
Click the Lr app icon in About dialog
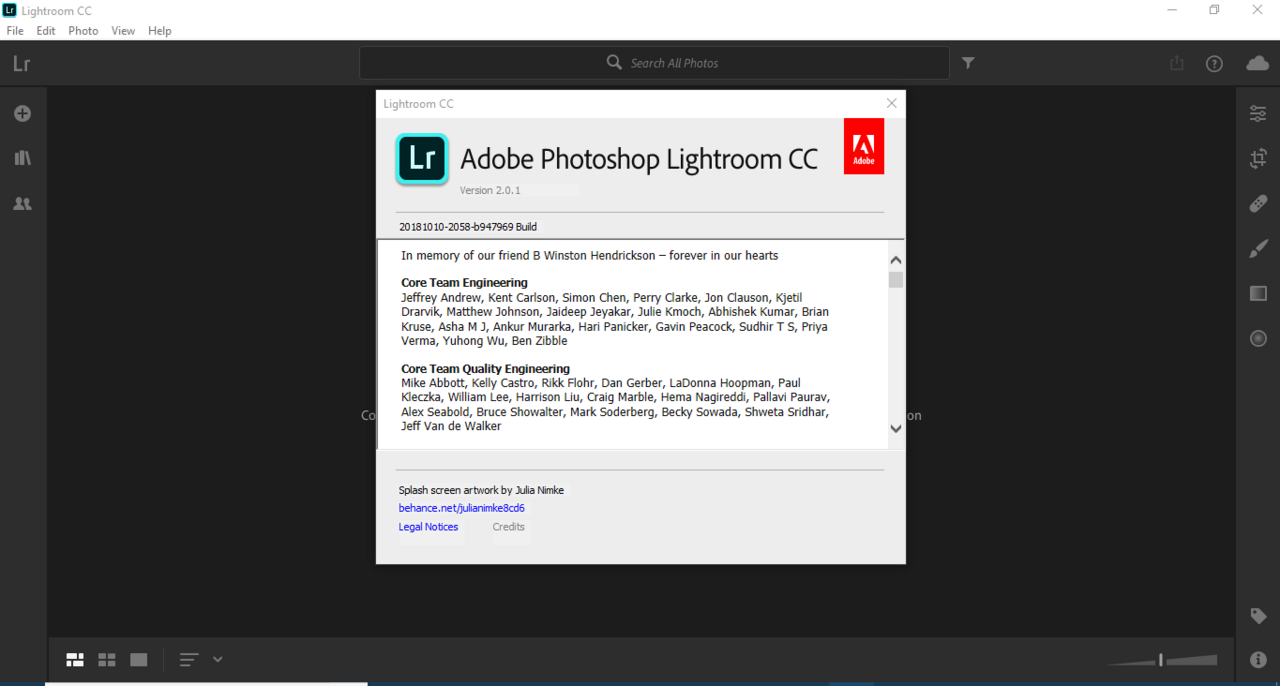422,159
